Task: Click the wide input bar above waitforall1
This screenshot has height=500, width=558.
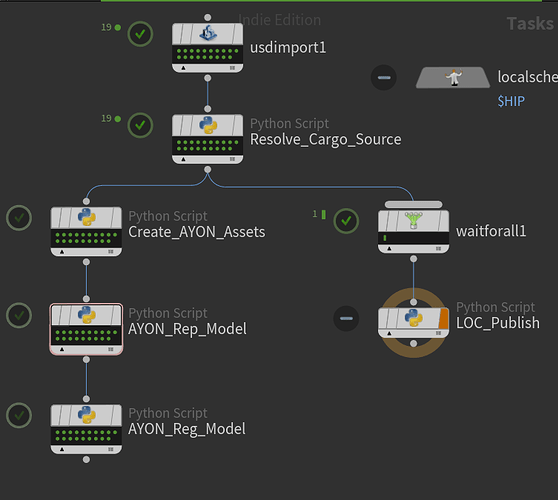Action: pyautogui.click(x=414, y=204)
